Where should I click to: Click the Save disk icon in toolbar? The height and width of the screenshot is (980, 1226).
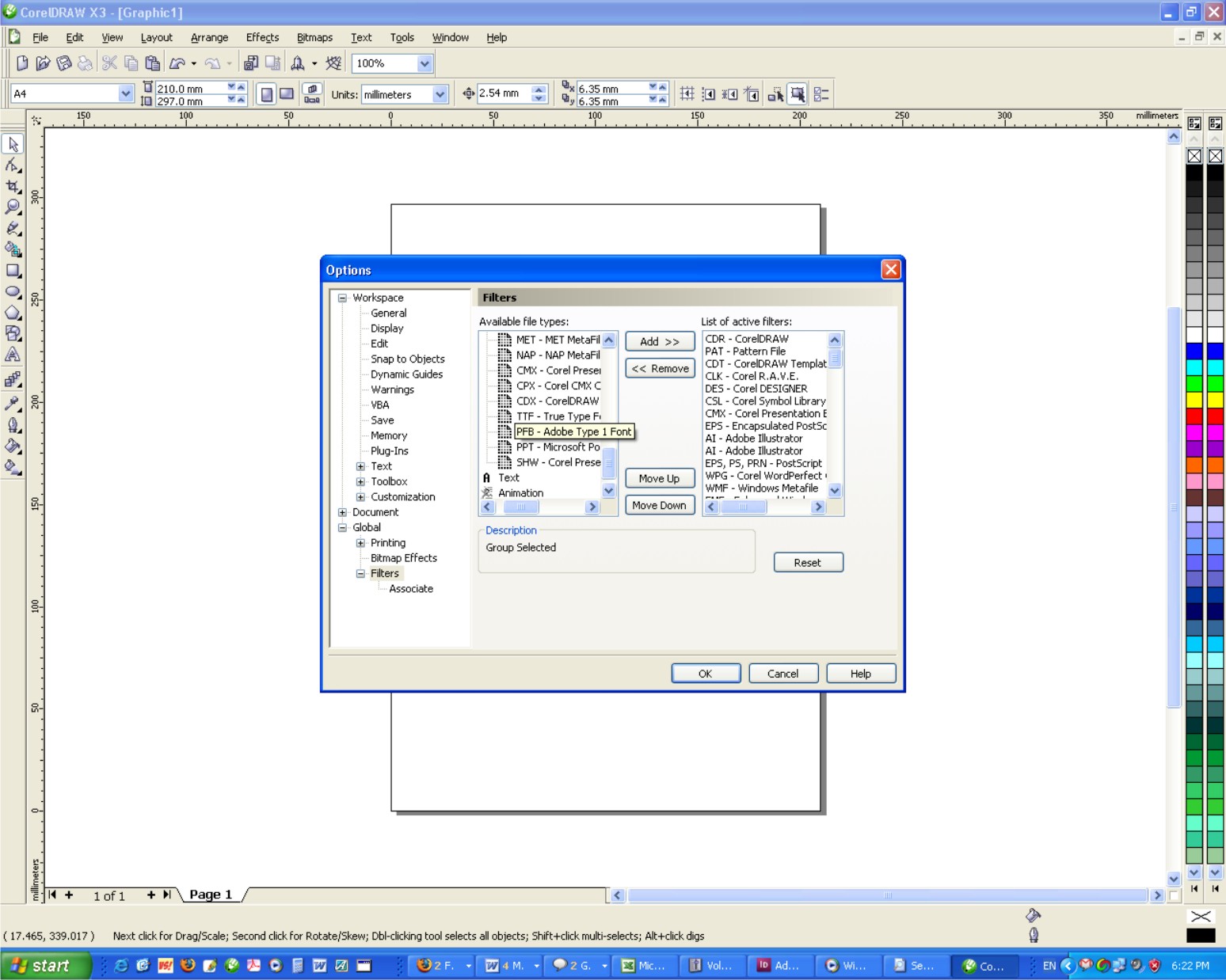(64, 63)
